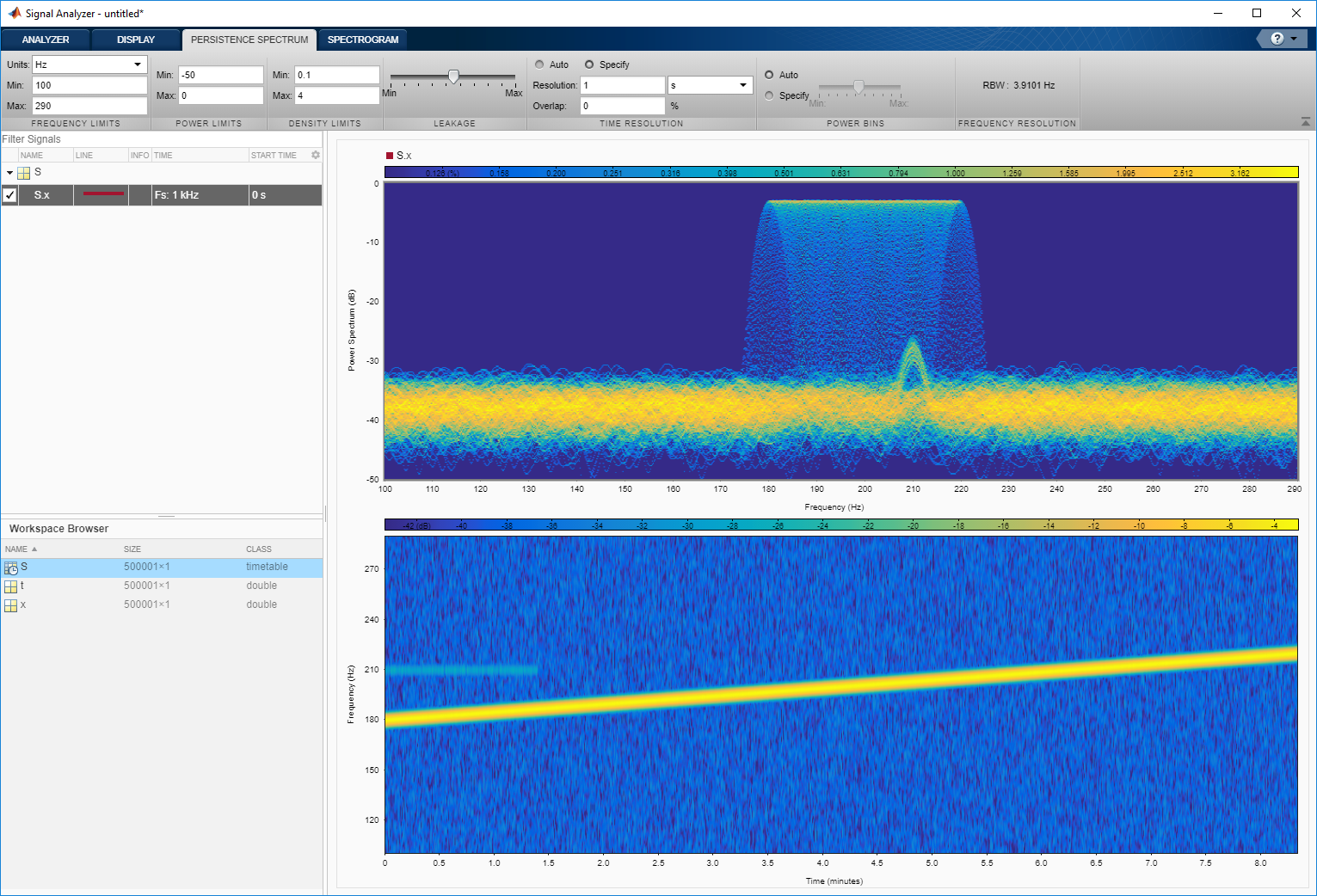Click the signal table settings gear icon
The height and width of the screenshot is (896, 1317).
point(316,156)
